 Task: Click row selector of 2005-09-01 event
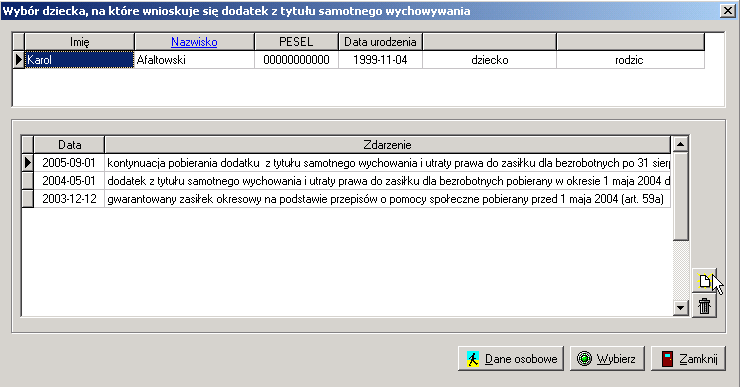[28, 163]
